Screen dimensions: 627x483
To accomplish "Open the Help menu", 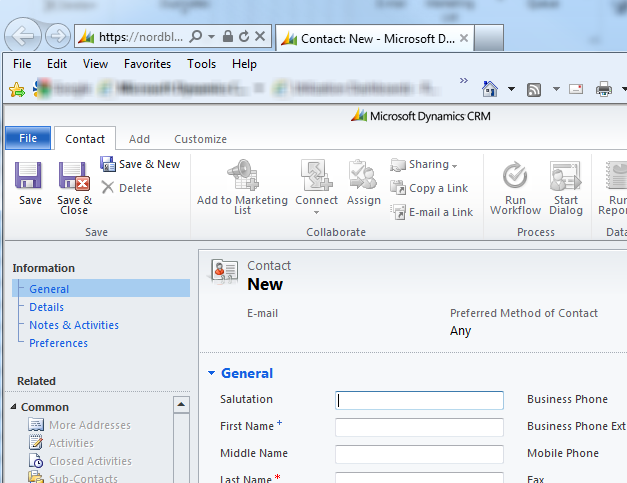I will (244, 64).
